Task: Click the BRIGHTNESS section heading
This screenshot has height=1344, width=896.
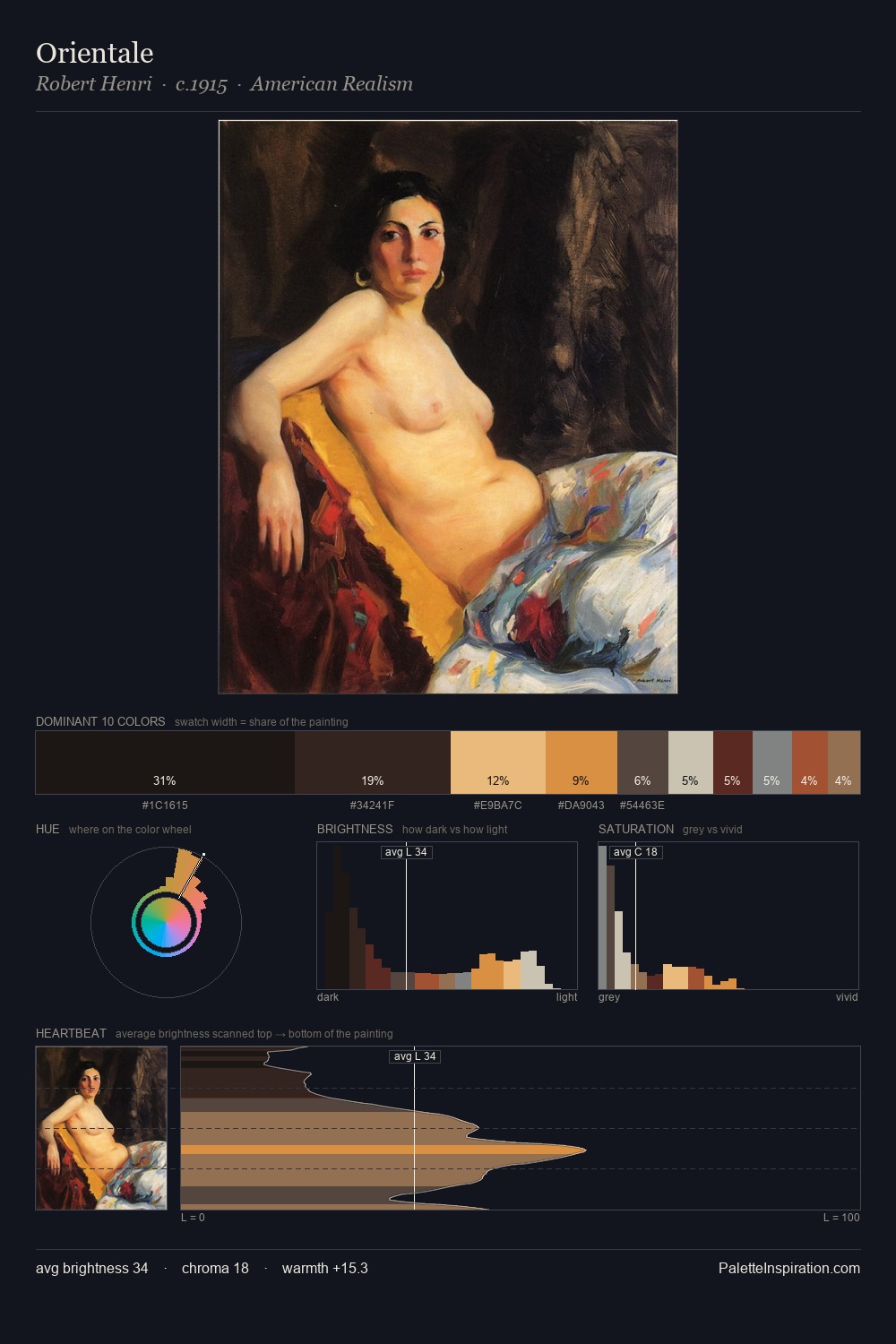Action: tap(355, 829)
